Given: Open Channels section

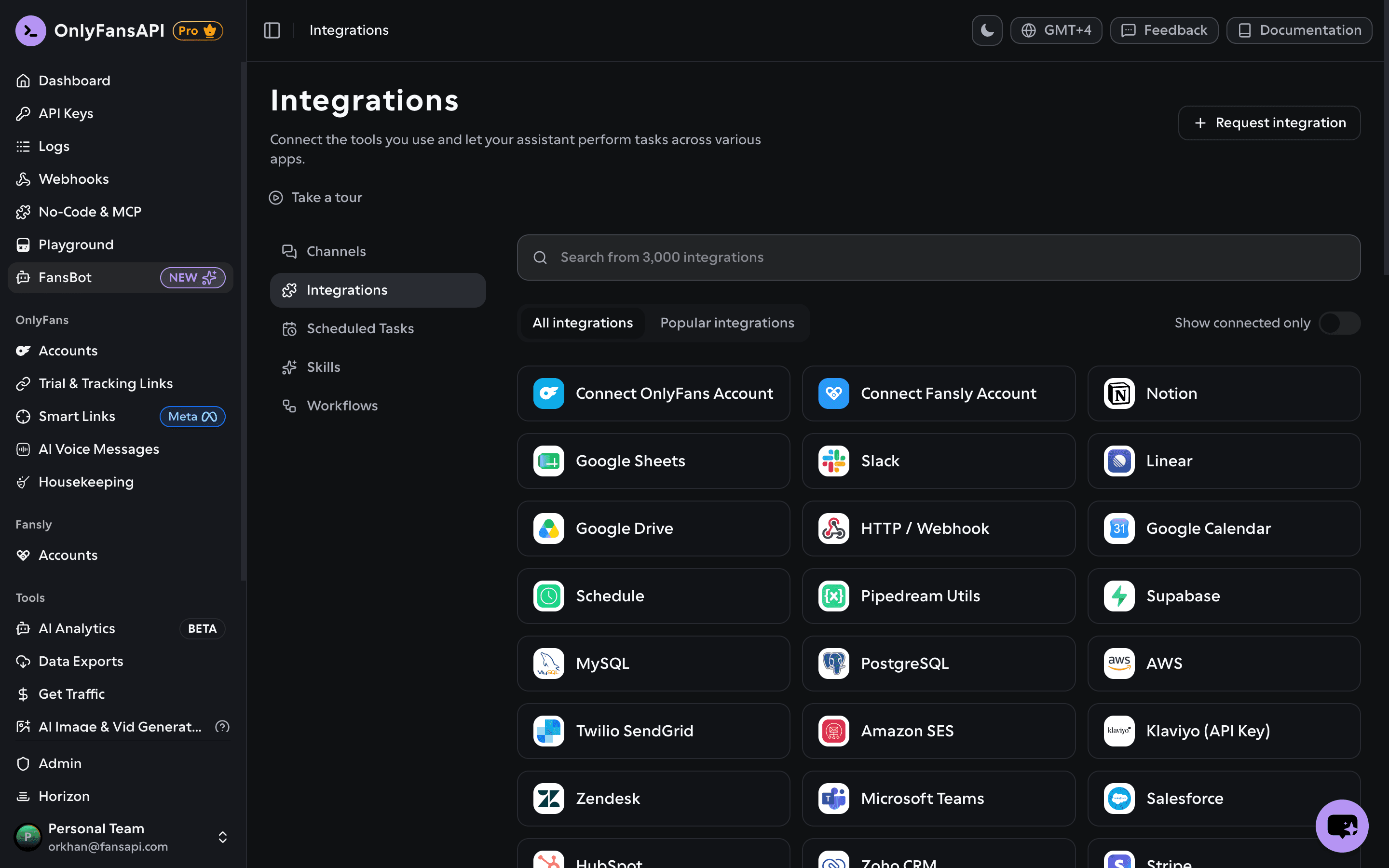Looking at the screenshot, I should tap(378, 251).
